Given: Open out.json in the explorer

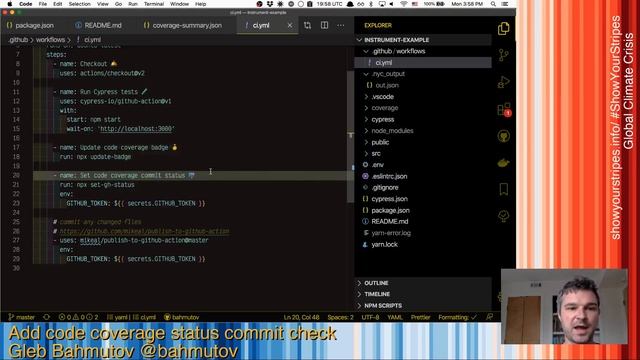Looking at the screenshot, I should (423, 85).
